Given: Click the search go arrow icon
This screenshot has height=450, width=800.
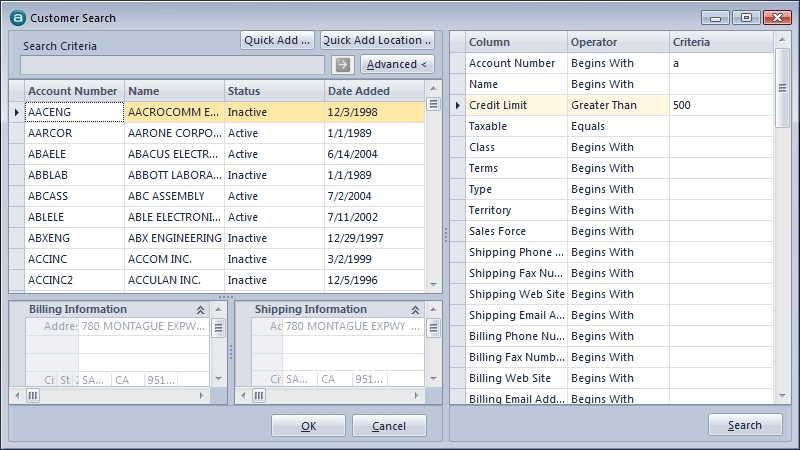Looking at the screenshot, I should click(x=343, y=65).
